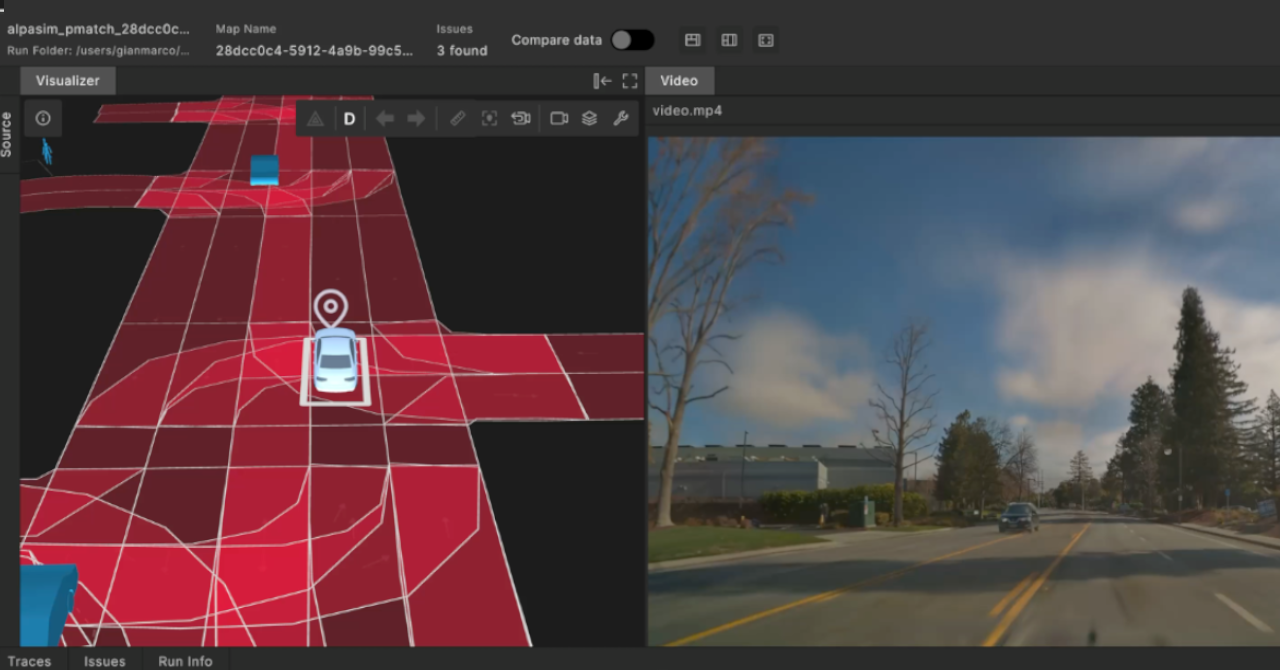The image size is (1280, 670).
Task: Click the info circle icon in visualizer
Action: (x=43, y=118)
